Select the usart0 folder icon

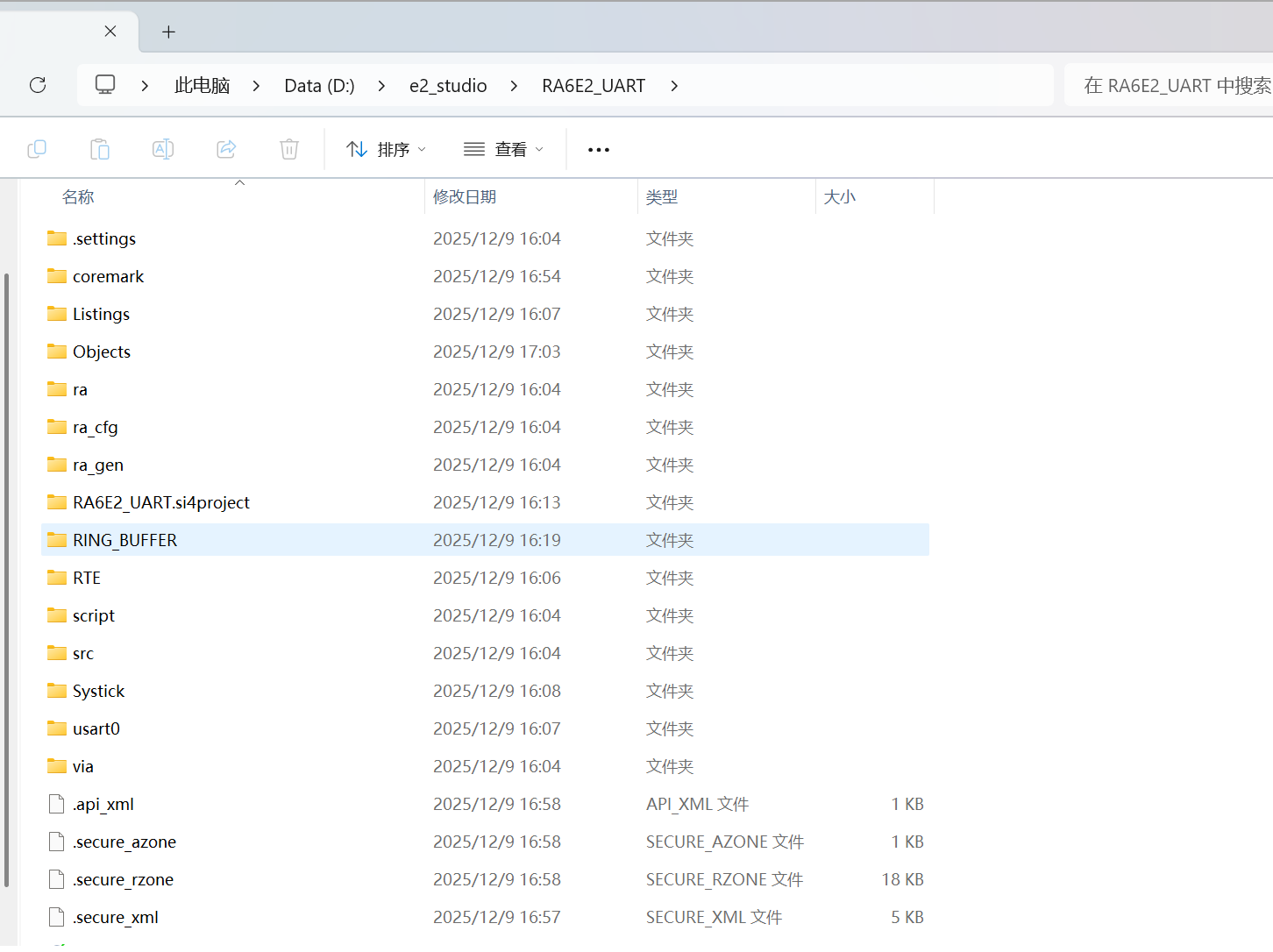click(57, 728)
